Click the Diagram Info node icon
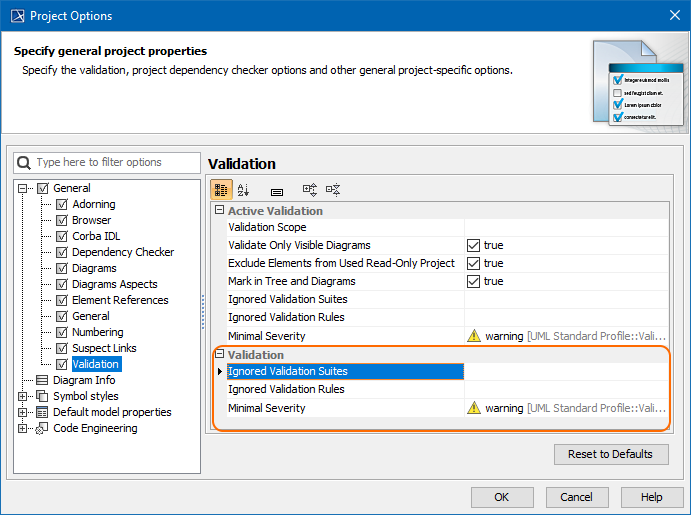The image size is (691, 515). (x=42, y=380)
